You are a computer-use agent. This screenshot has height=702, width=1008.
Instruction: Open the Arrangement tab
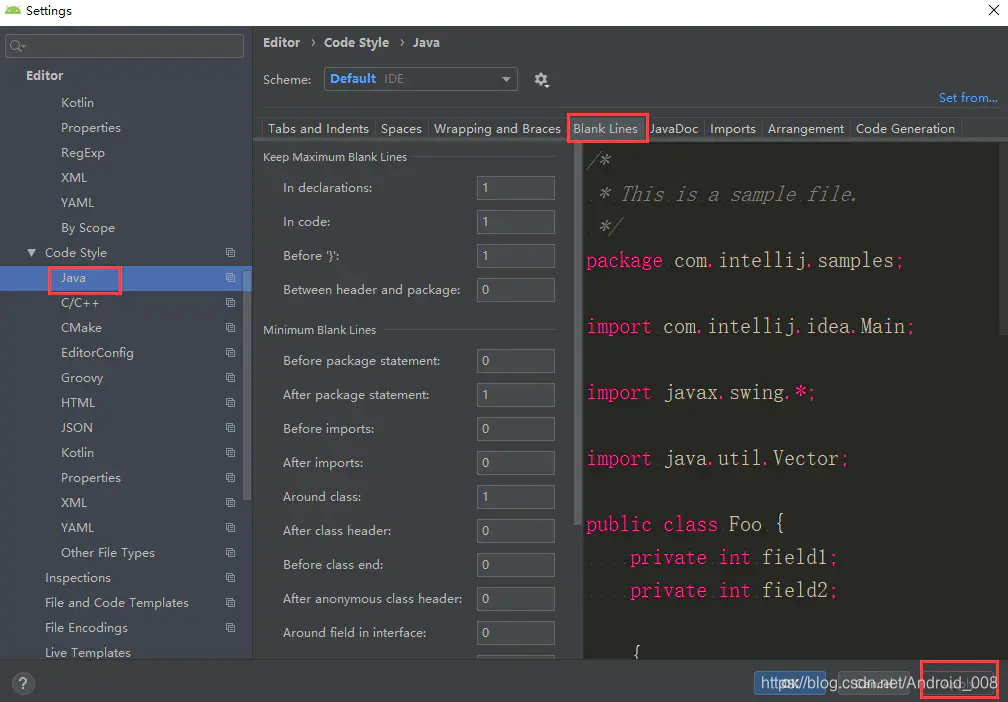(x=806, y=129)
